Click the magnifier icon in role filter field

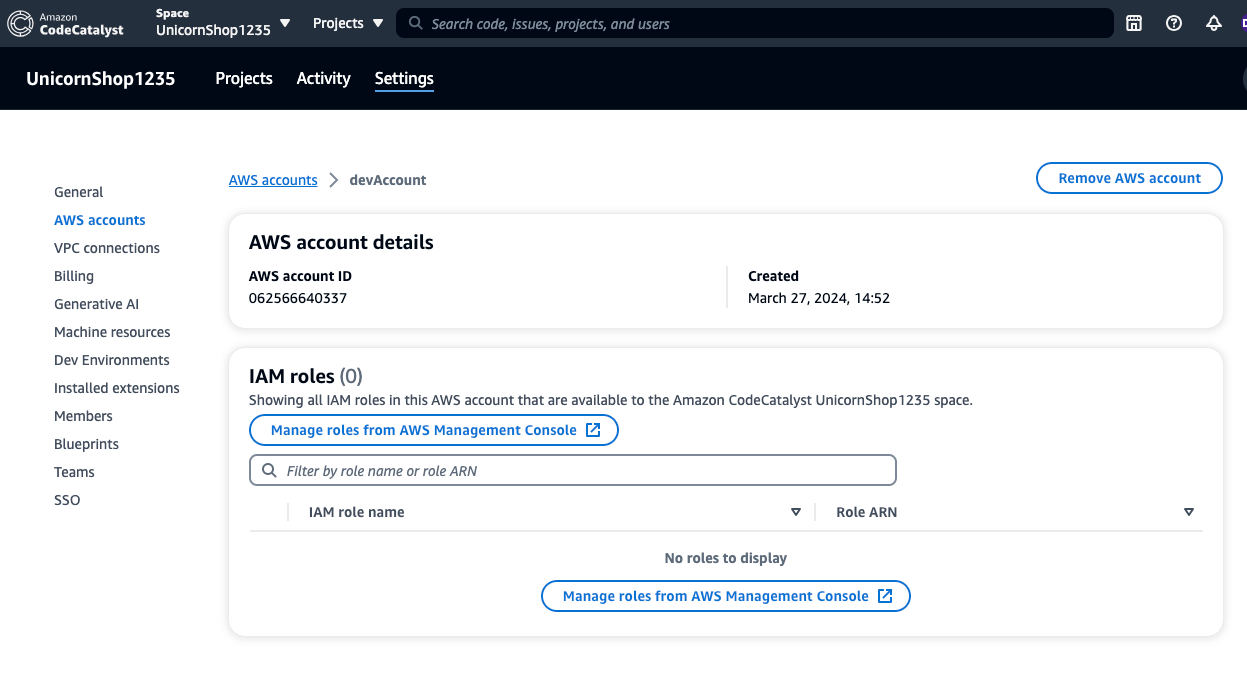pyautogui.click(x=269, y=470)
